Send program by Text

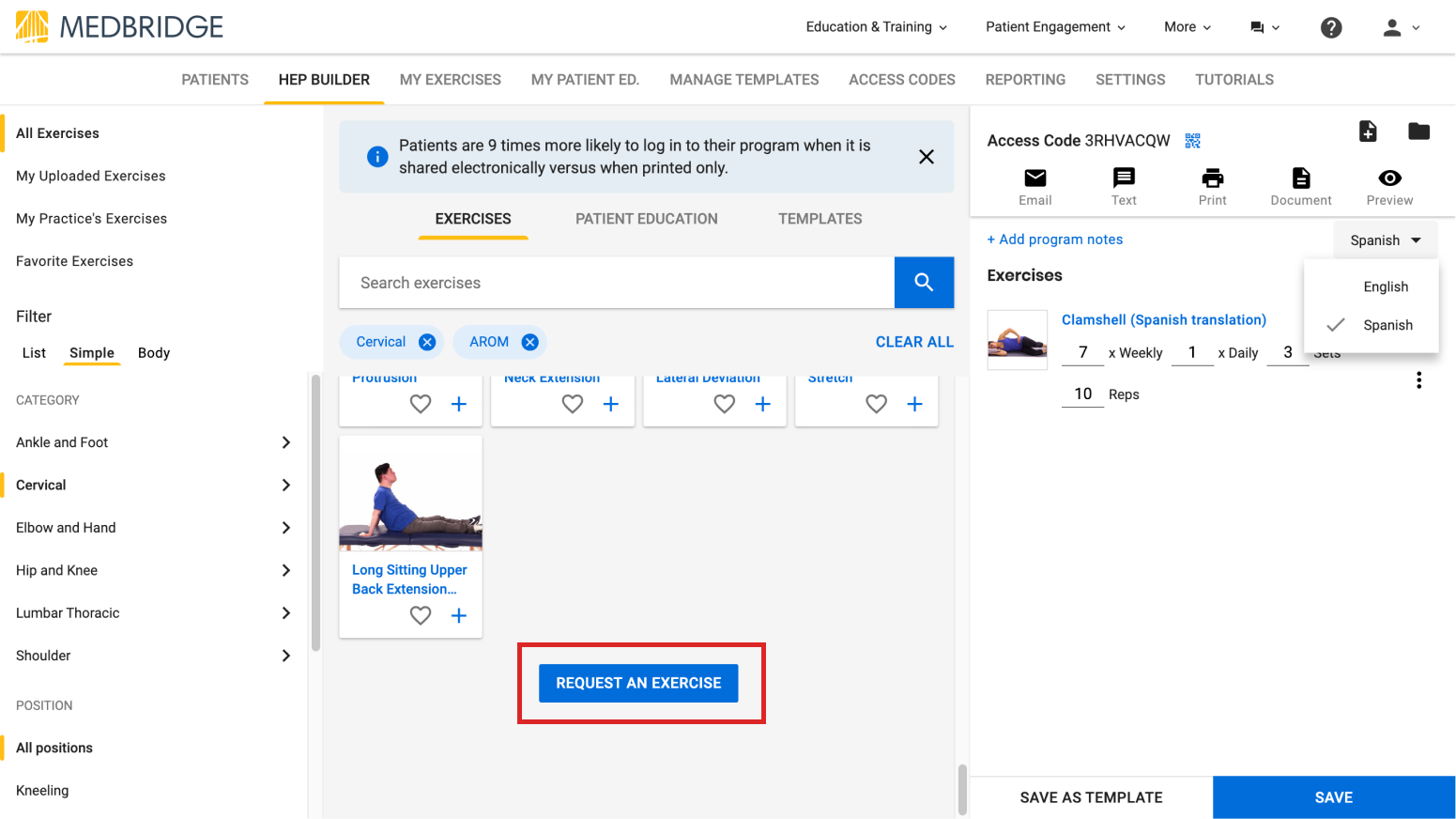tap(1124, 187)
